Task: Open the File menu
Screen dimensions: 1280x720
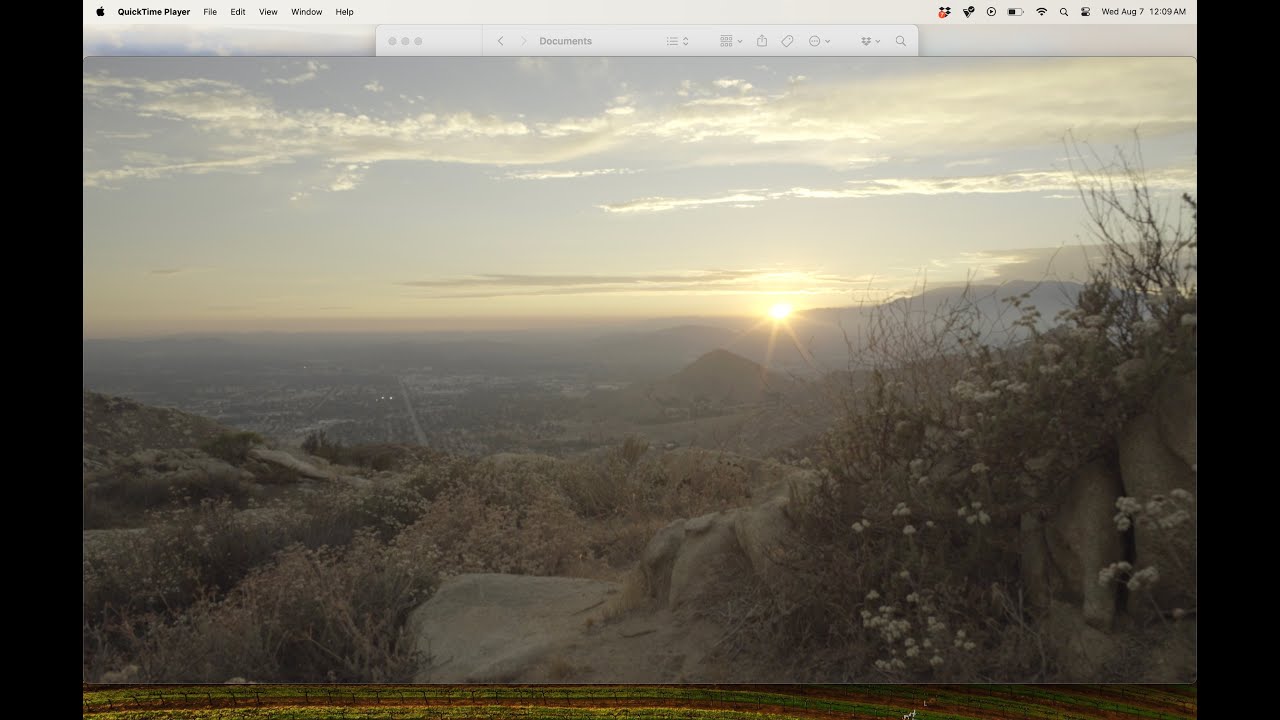Action: point(210,12)
